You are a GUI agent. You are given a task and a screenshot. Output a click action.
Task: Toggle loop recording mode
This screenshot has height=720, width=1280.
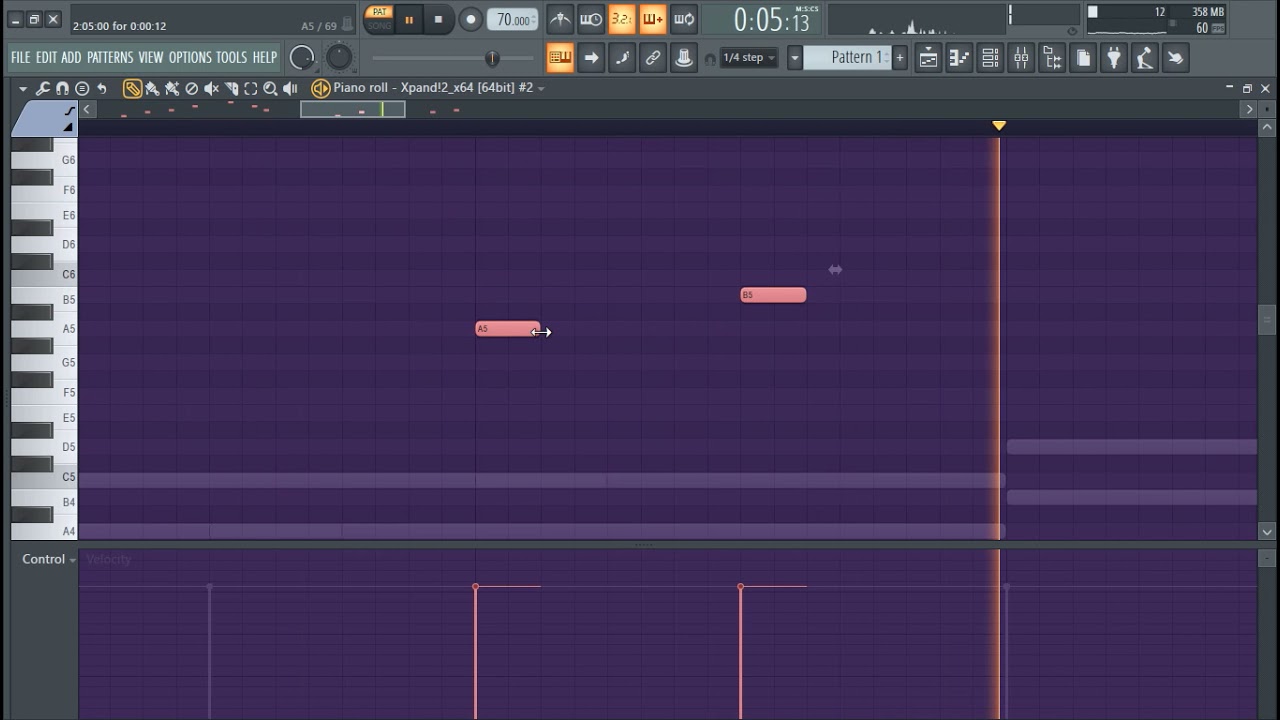click(684, 19)
